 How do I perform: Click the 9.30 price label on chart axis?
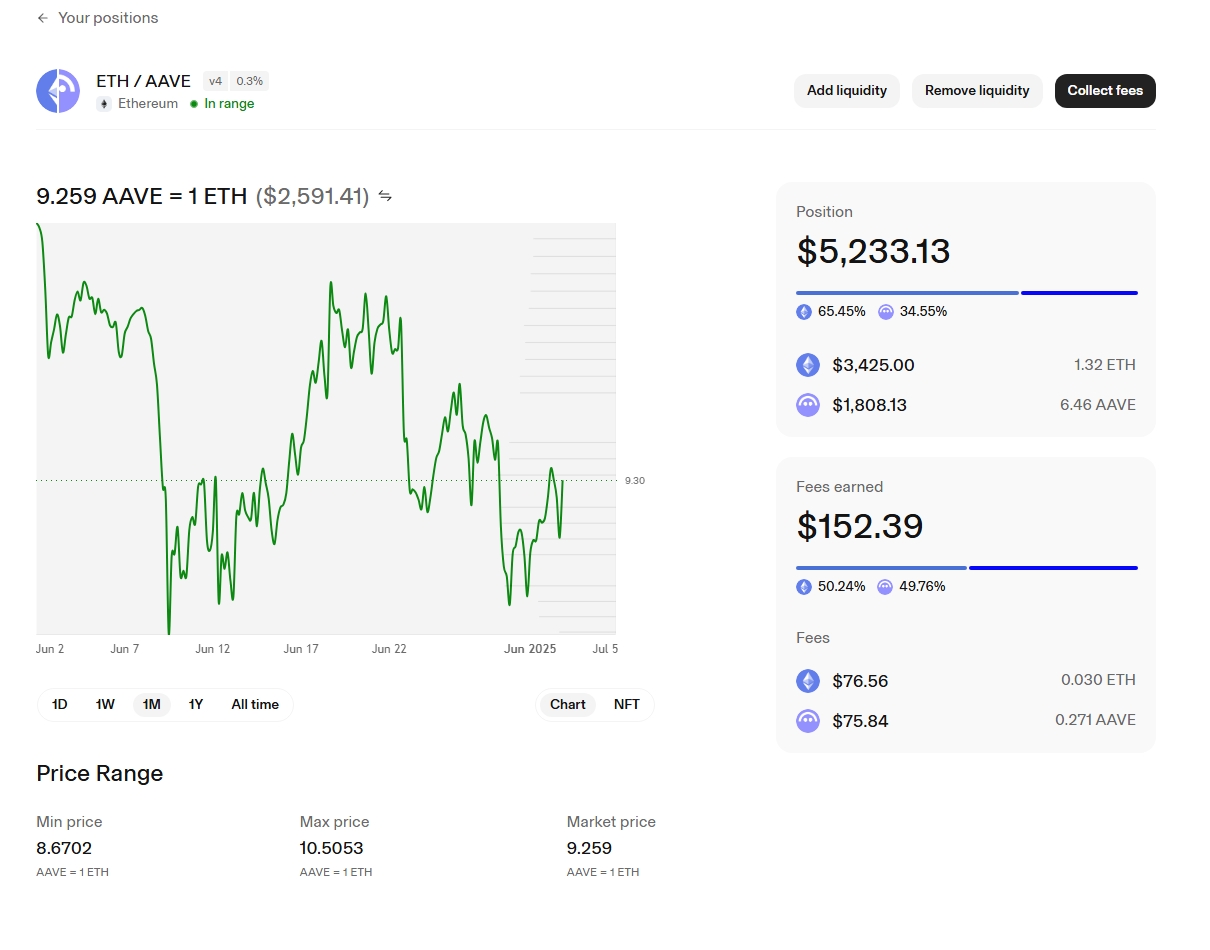635,481
